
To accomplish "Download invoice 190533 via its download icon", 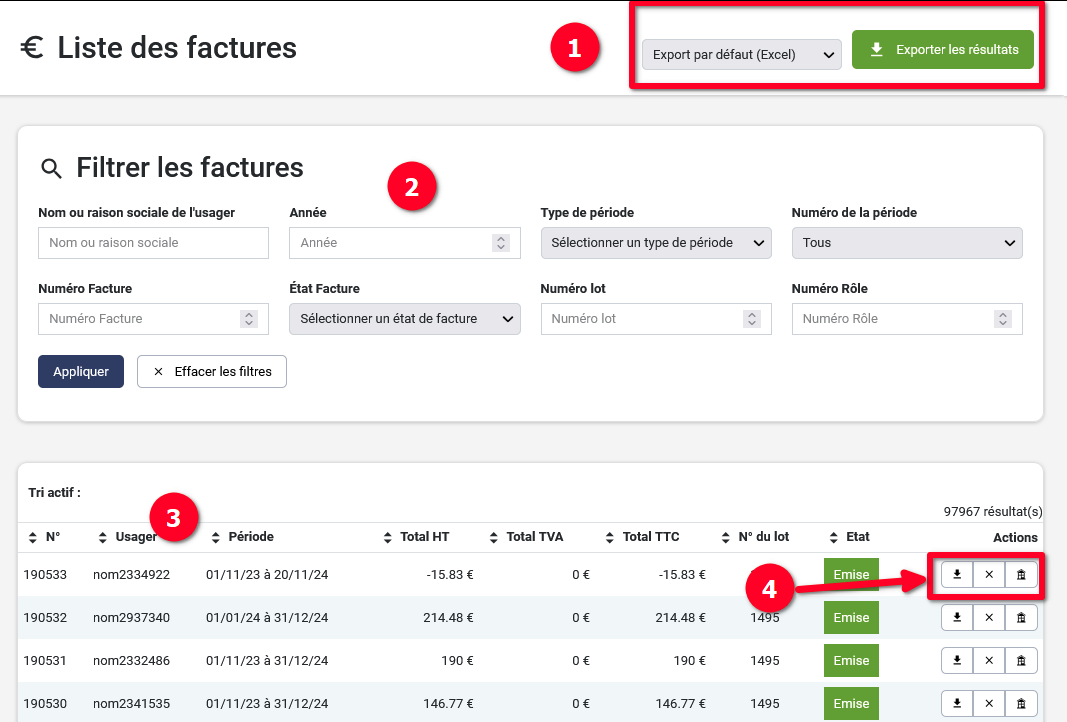I will (x=957, y=575).
